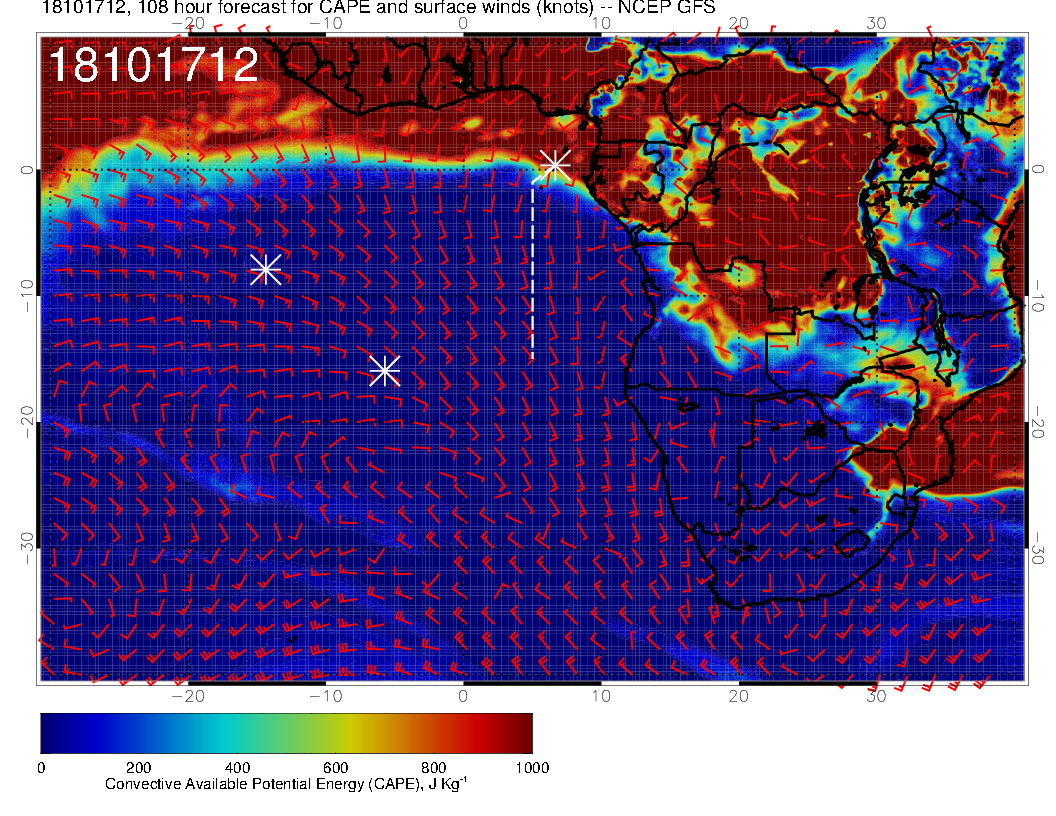Click the '0' longitude label on the bottom axis
This screenshot has height=816, width=1056.
pos(463,696)
